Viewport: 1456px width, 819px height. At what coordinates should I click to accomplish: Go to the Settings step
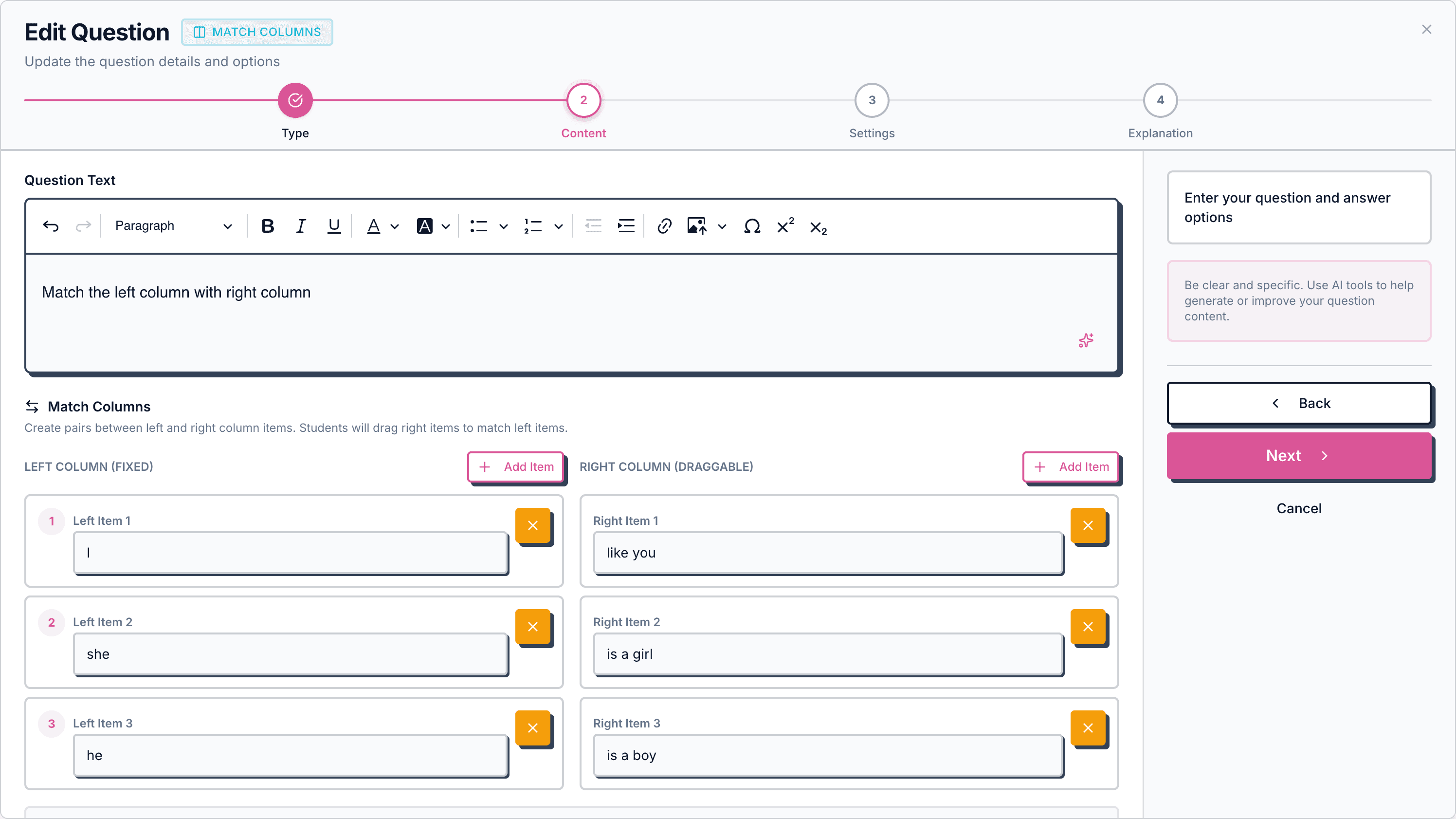coord(872,101)
